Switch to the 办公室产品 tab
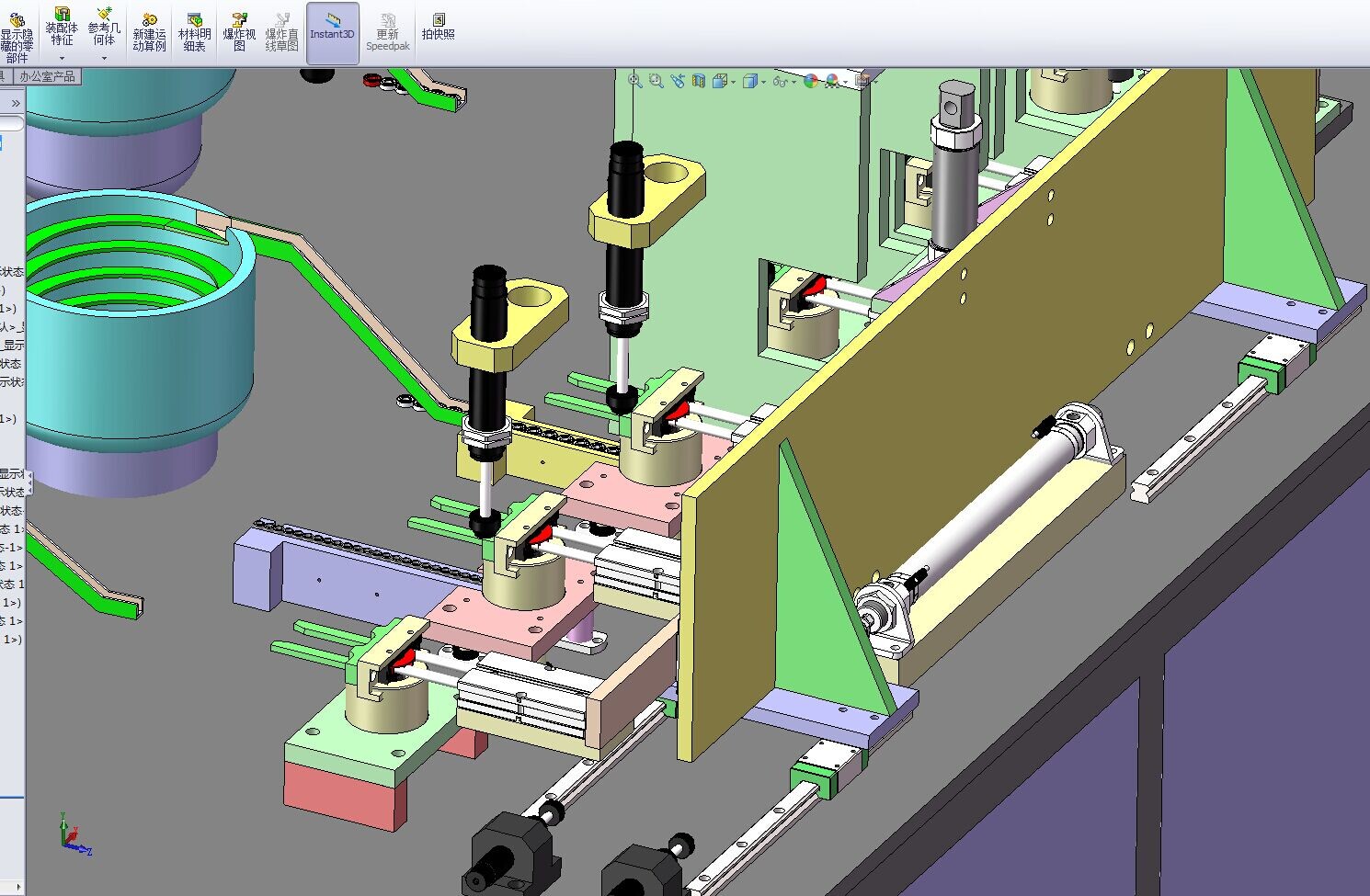1370x896 pixels. (x=46, y=77)
